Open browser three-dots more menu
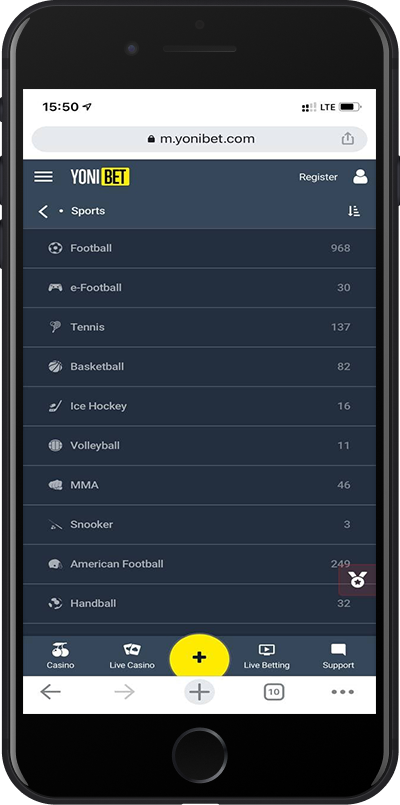Screen dimensions: 400x805 tap(342, 692)
